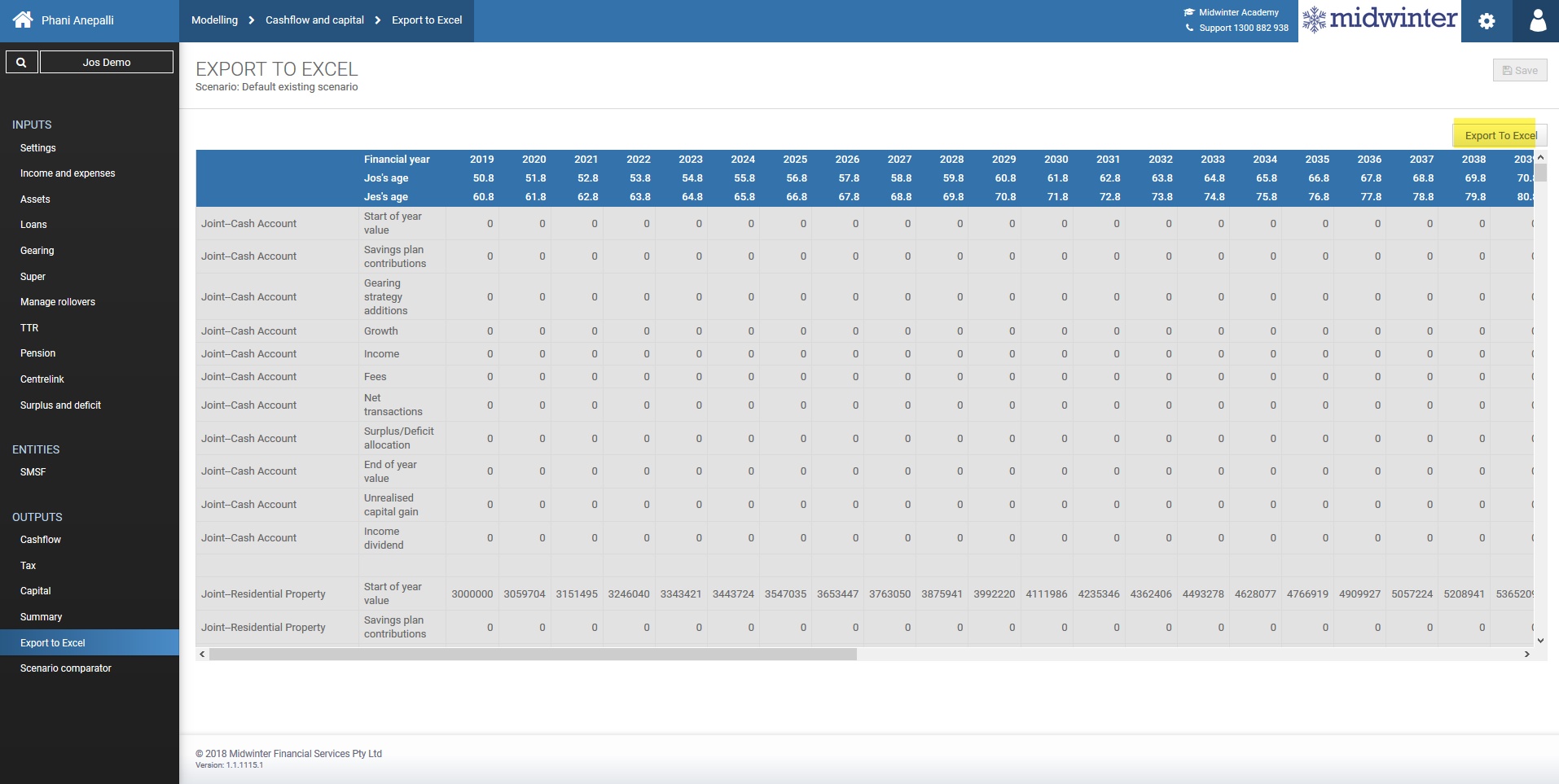Click Income dividend row label
This screenshot has height=784, width=1559.
click(x=384, y=538)
